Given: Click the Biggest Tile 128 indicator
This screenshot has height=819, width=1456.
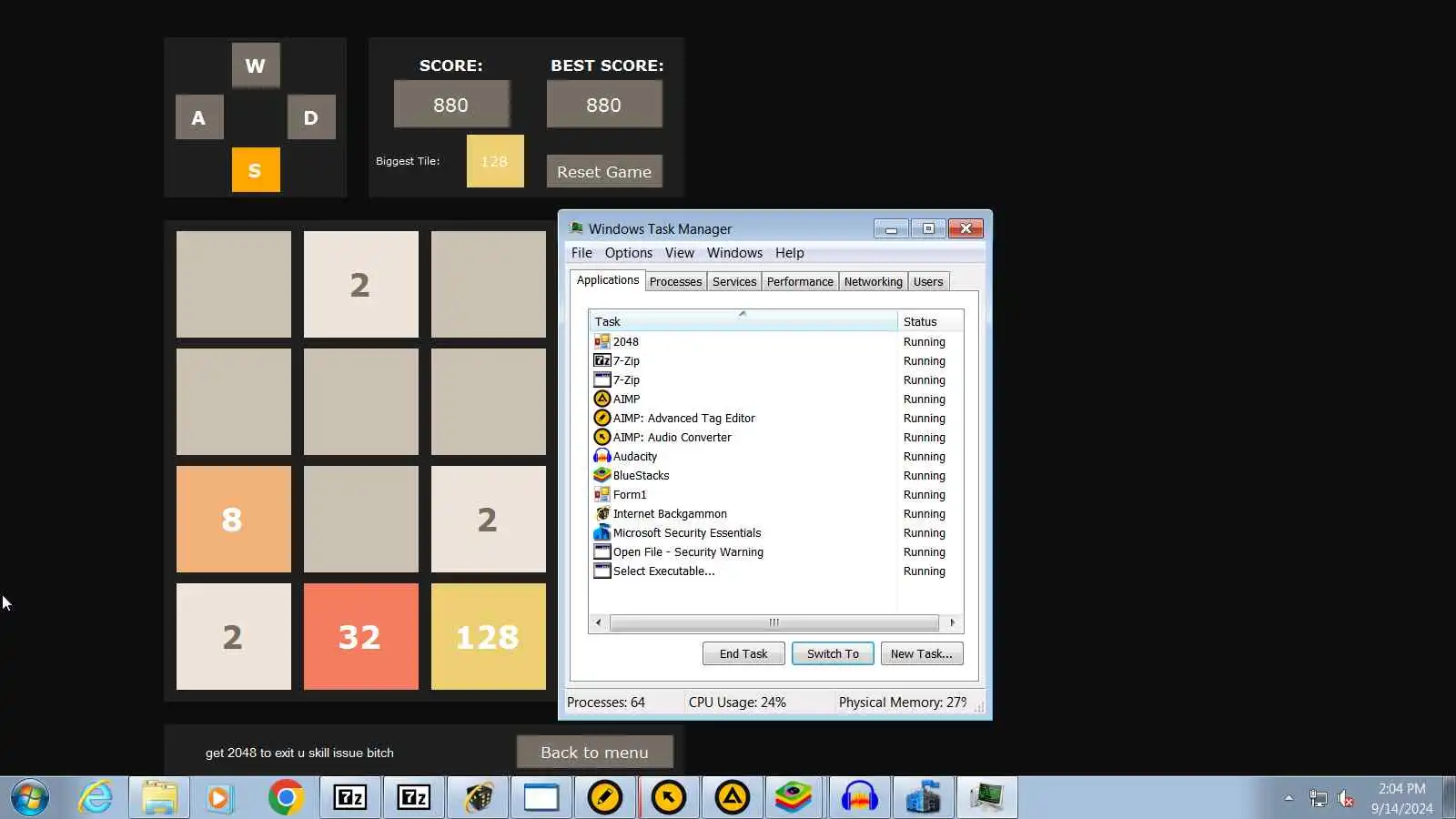Looking at the screenshot, I should [495, 161].
